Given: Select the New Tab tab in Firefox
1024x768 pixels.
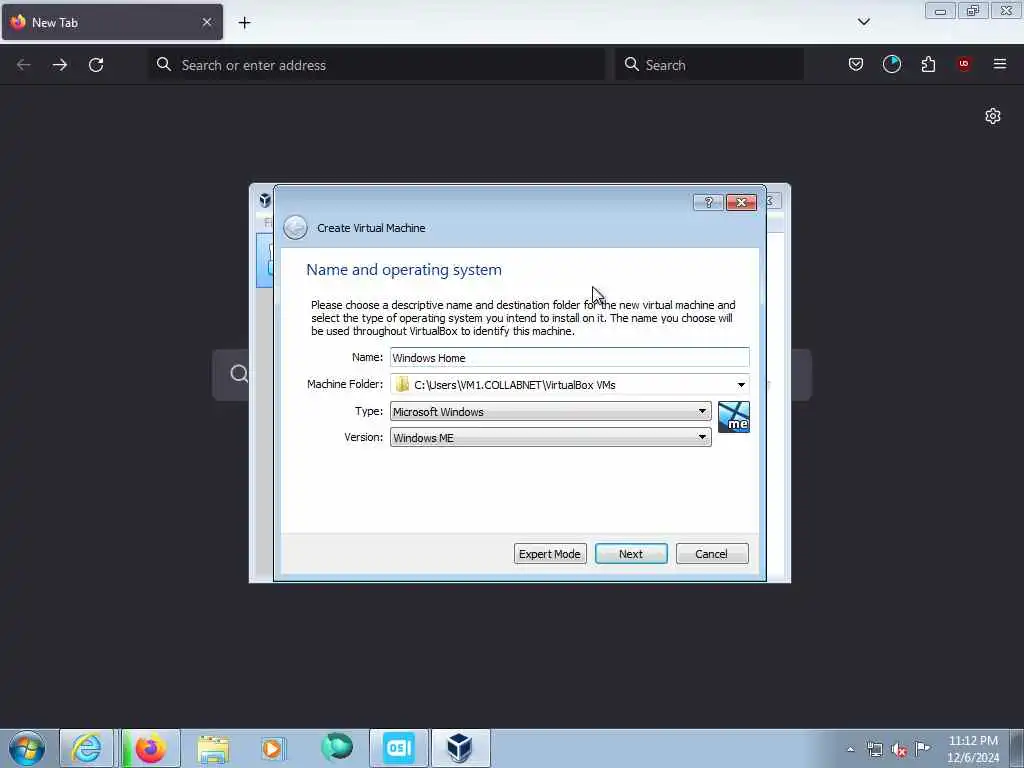Looking at the screenshot, I should pos(112,22).
